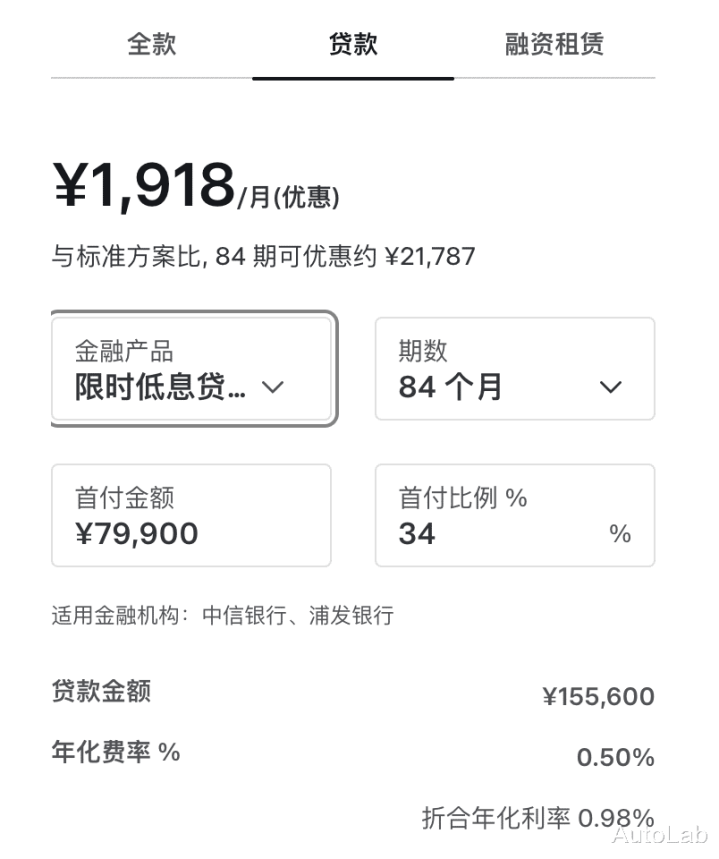This screenshot has height=859, width=719.
Task: Click the 贷款金额 label
Action: click(101, 691)
